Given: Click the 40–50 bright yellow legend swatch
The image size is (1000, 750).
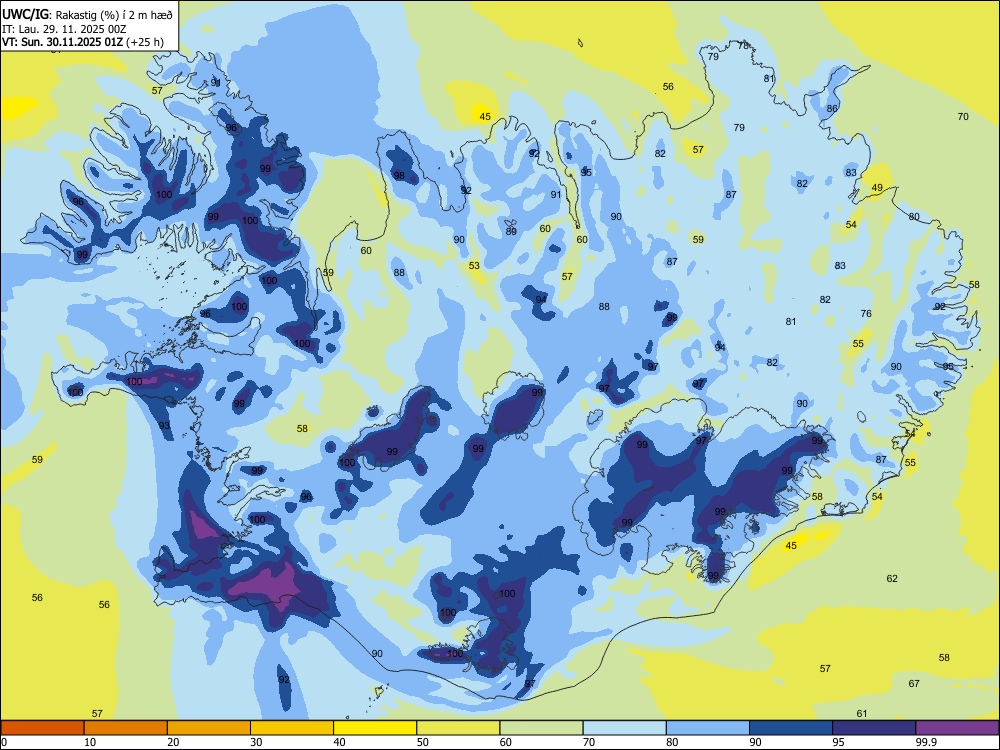Looking at the screenshot, I should [x=375, y=728].
